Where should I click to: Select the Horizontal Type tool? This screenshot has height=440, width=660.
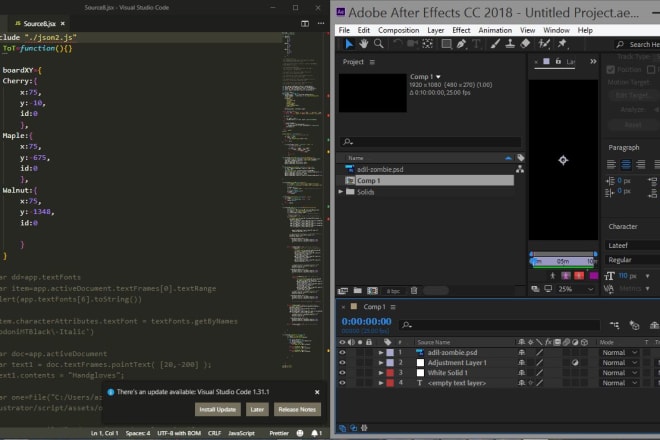tap(476, 43)
